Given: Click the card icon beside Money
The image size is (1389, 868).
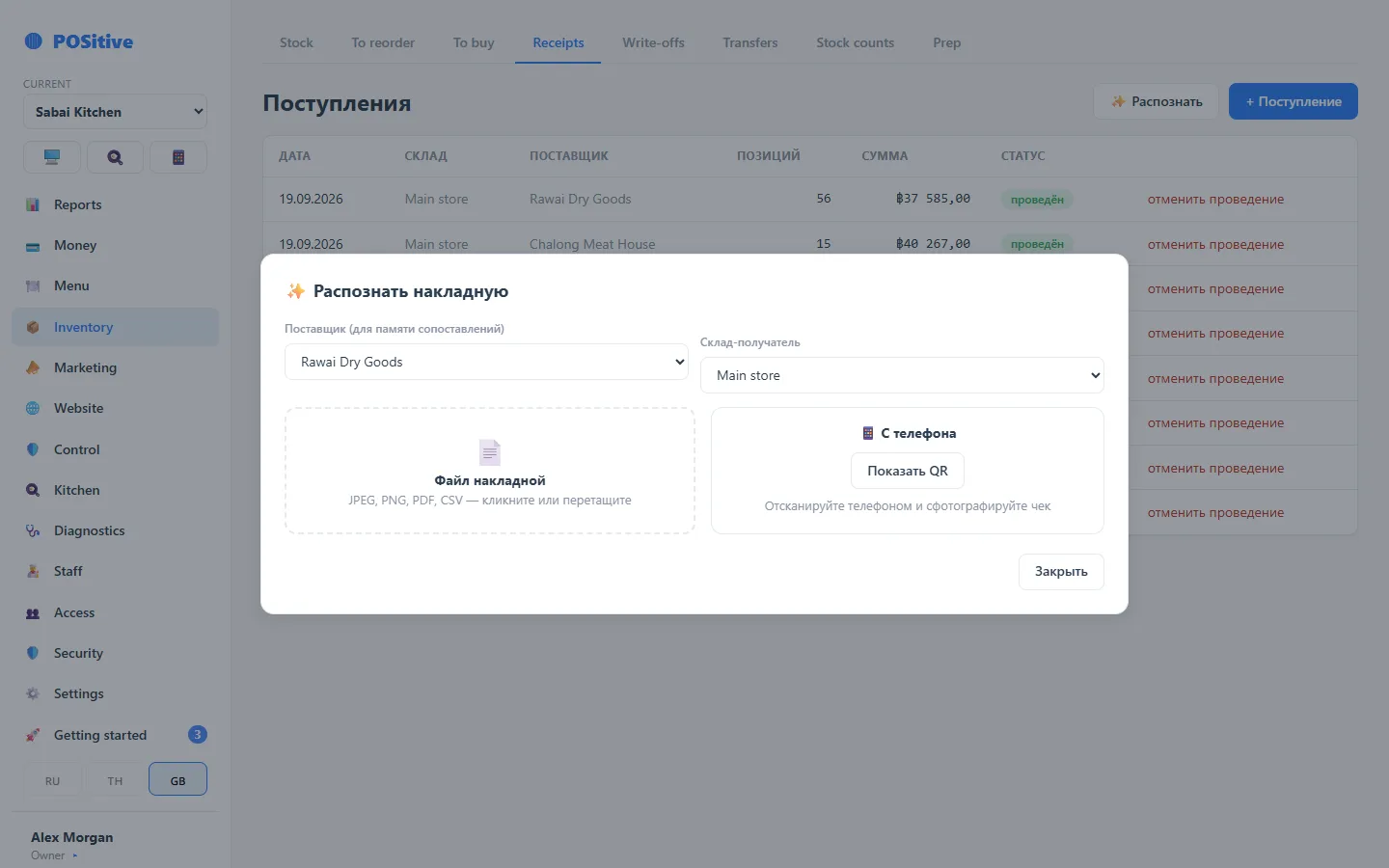Looking at the screenshot, I should [33, 246].
